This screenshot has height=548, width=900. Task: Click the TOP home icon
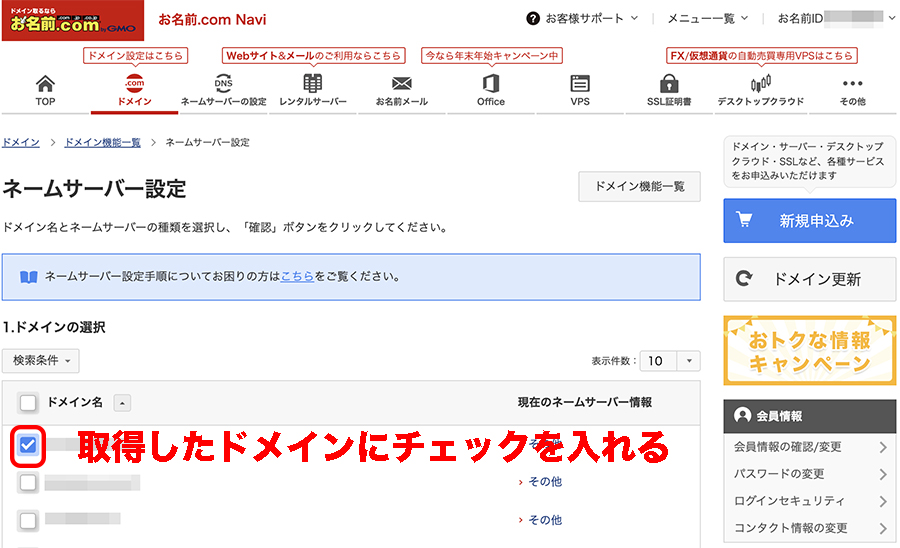tap(45, 84)
